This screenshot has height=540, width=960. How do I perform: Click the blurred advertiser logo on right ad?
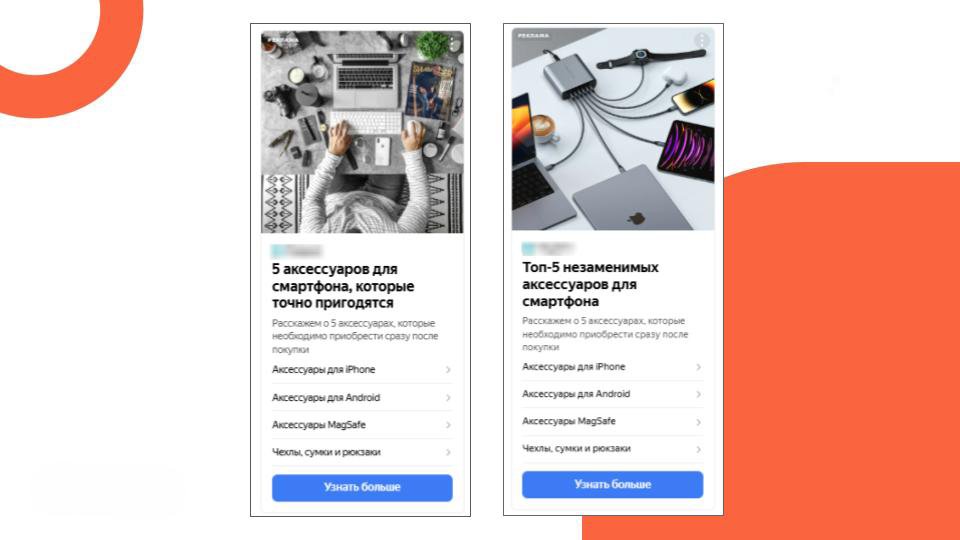(548, 249)
